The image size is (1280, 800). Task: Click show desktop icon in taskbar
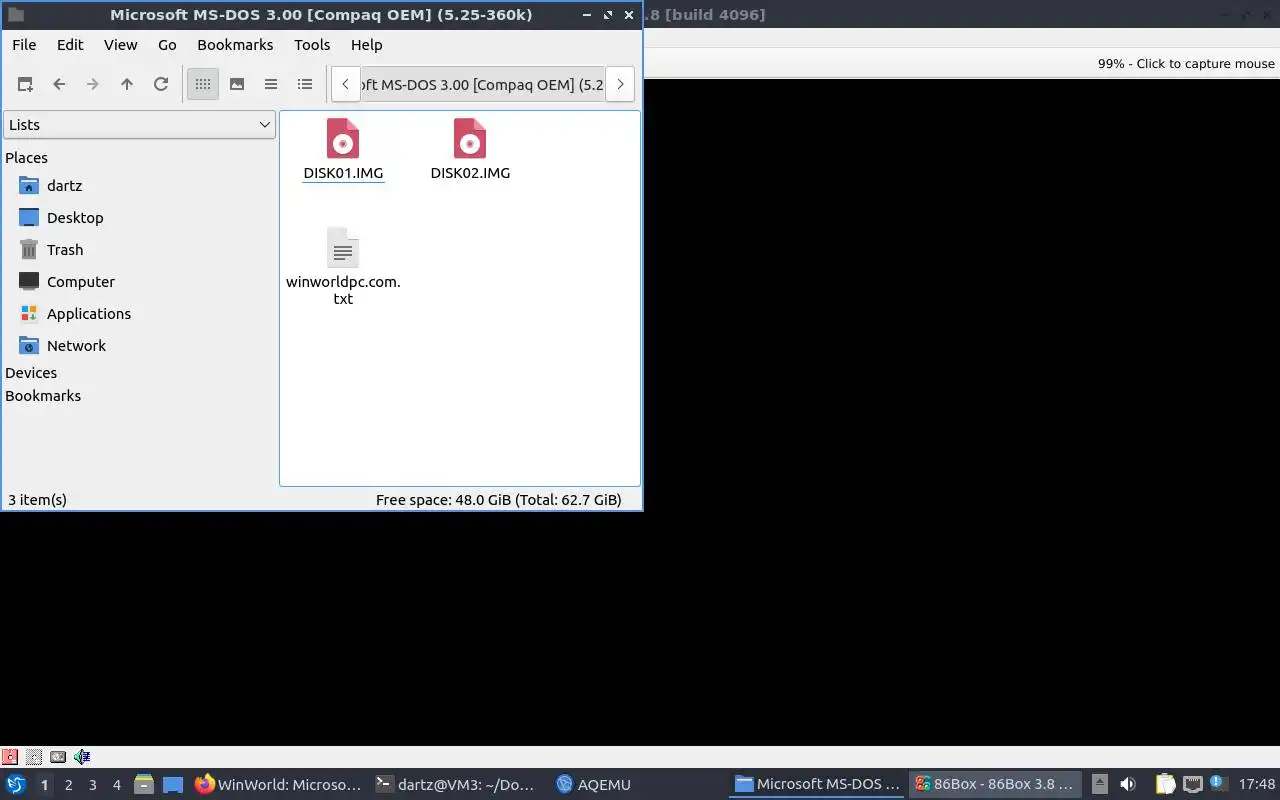(x=173, y=785)
